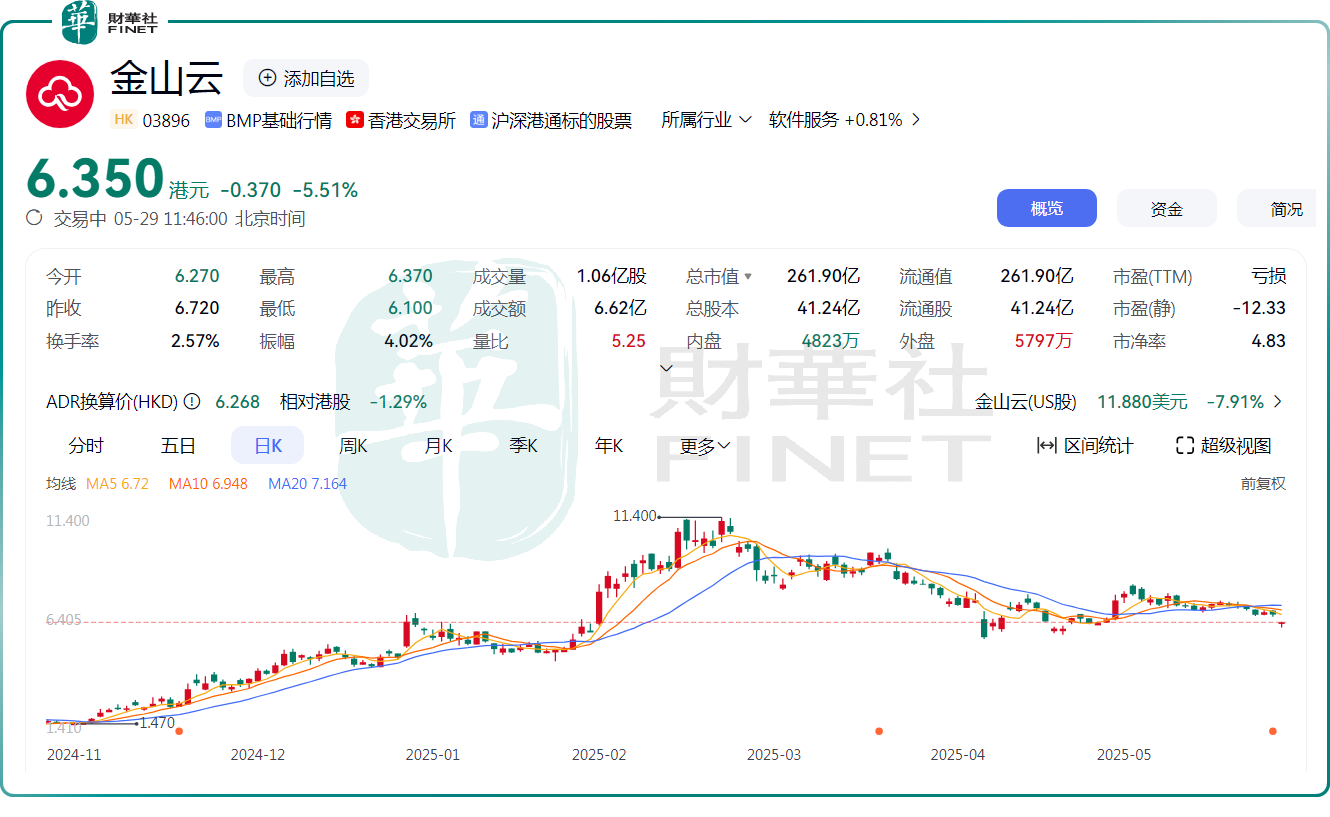Click the 量比 value 5.25
1330x817 pixels.
point(629,341)
